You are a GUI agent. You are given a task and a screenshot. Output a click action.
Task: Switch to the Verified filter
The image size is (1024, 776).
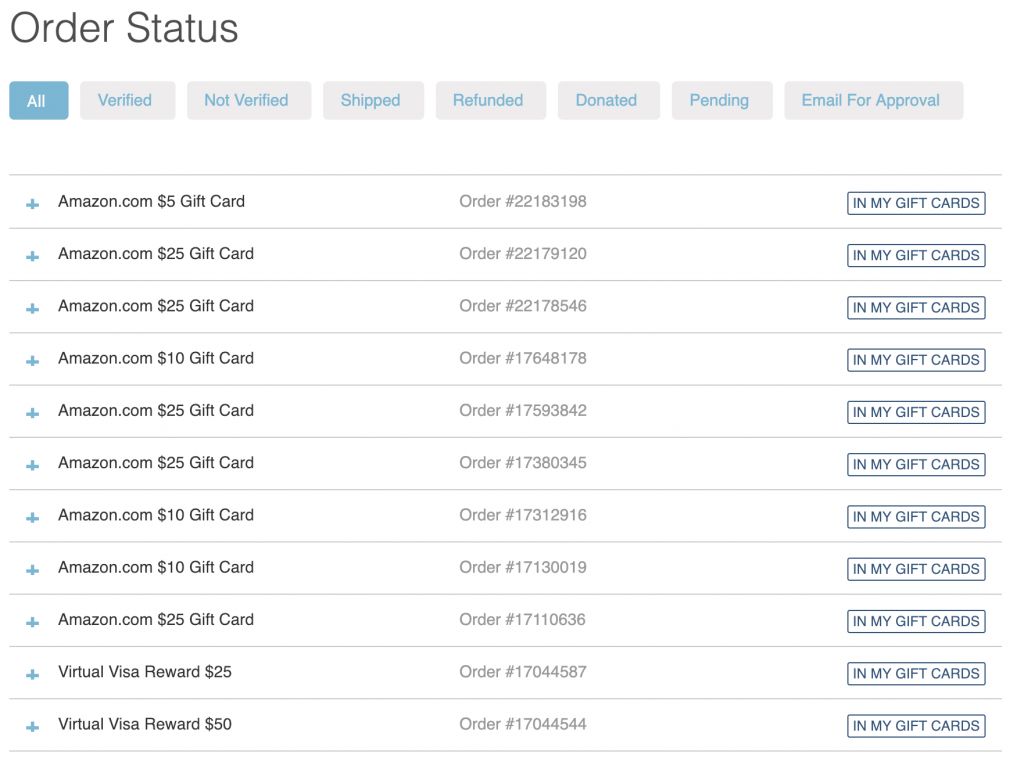click(127, 100)
